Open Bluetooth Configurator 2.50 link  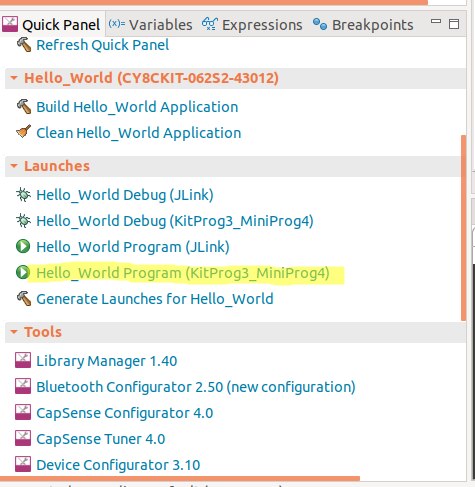pos(196,387)
